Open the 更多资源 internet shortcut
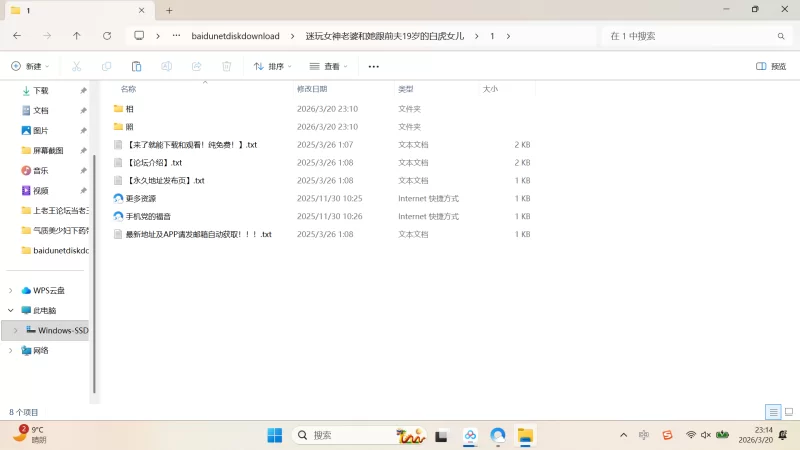Viewport: 800px width, 450px height. click(140, 198)
